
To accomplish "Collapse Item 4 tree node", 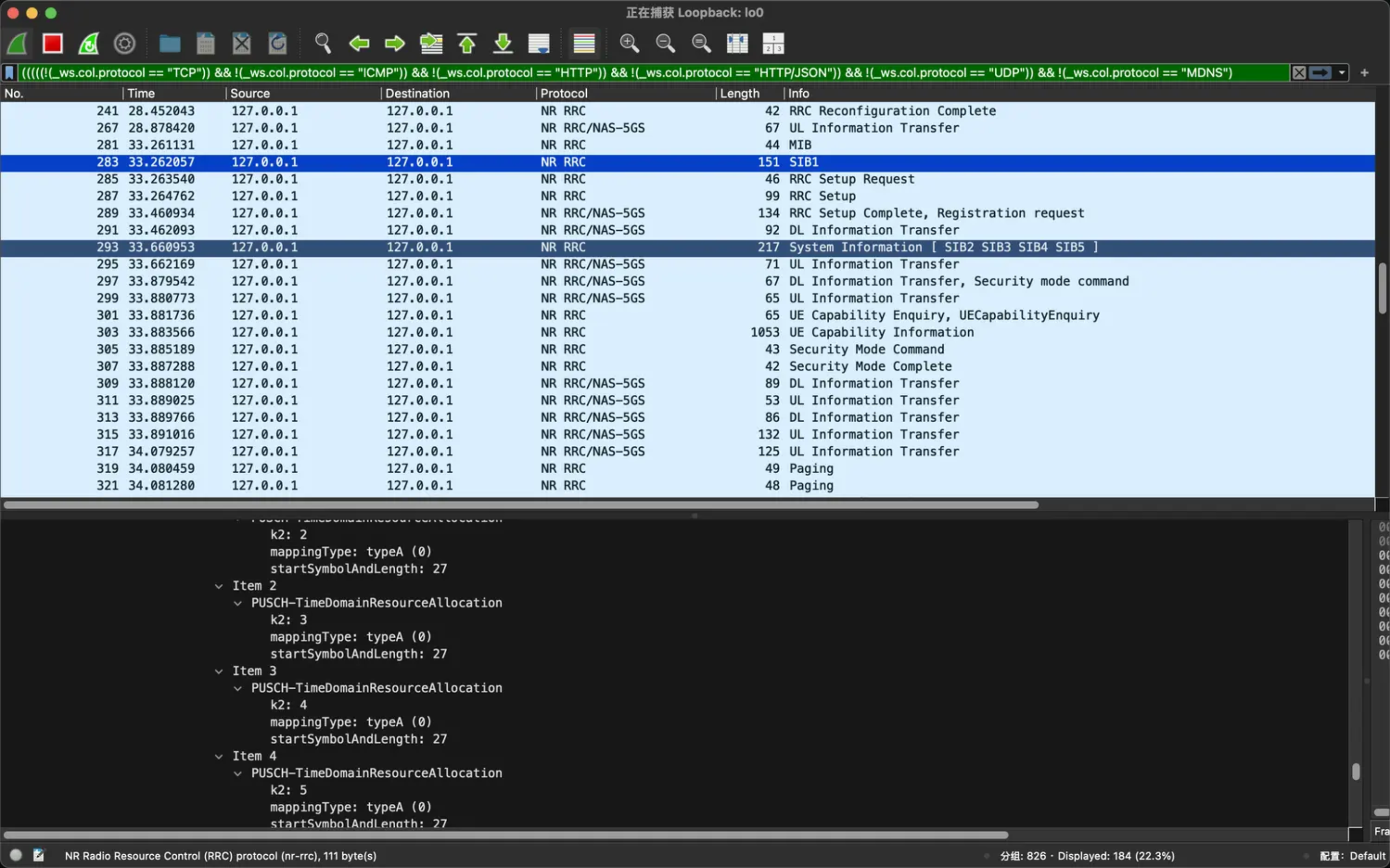I will tap(219, 756).
